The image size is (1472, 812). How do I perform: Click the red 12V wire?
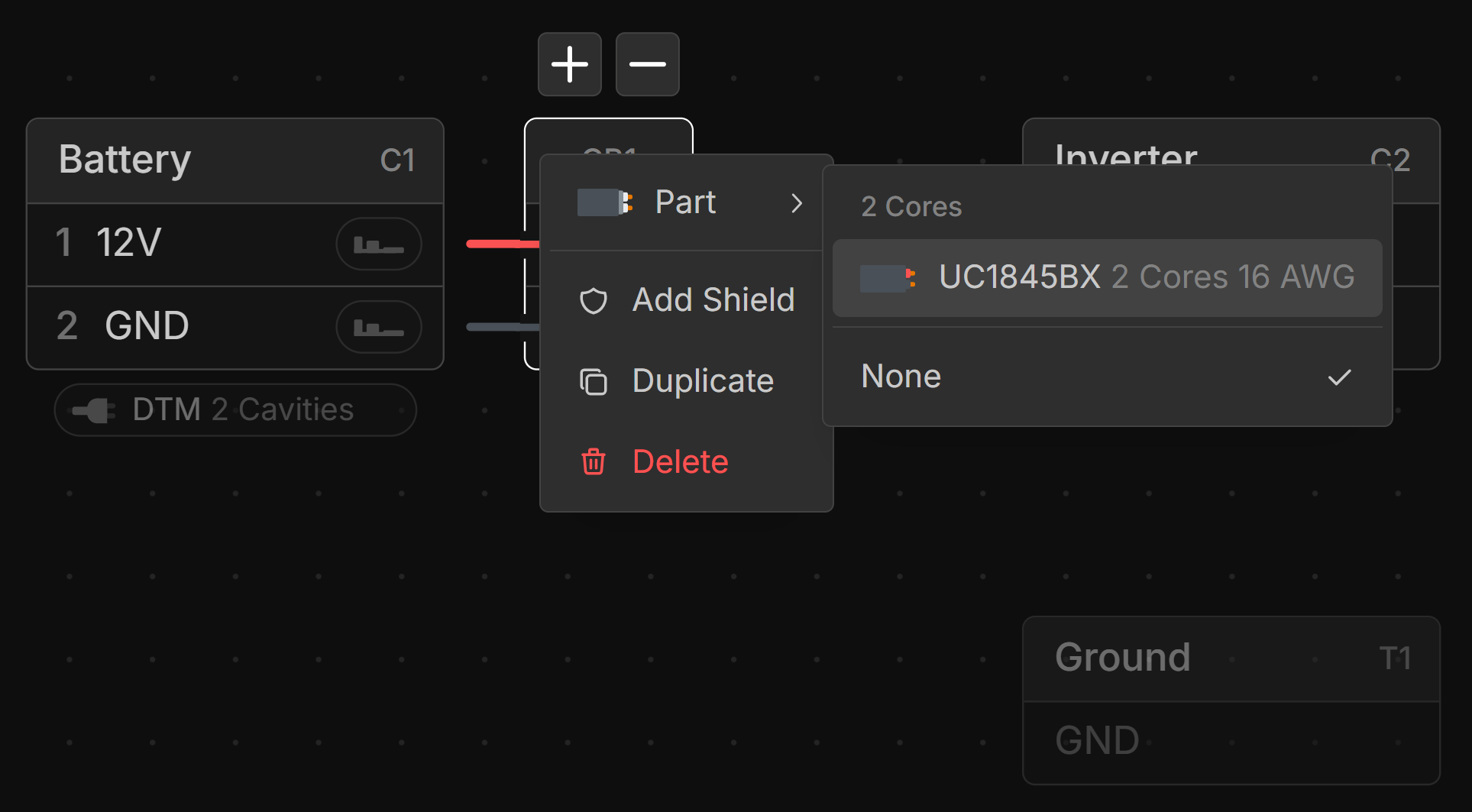tap(495, 244)
